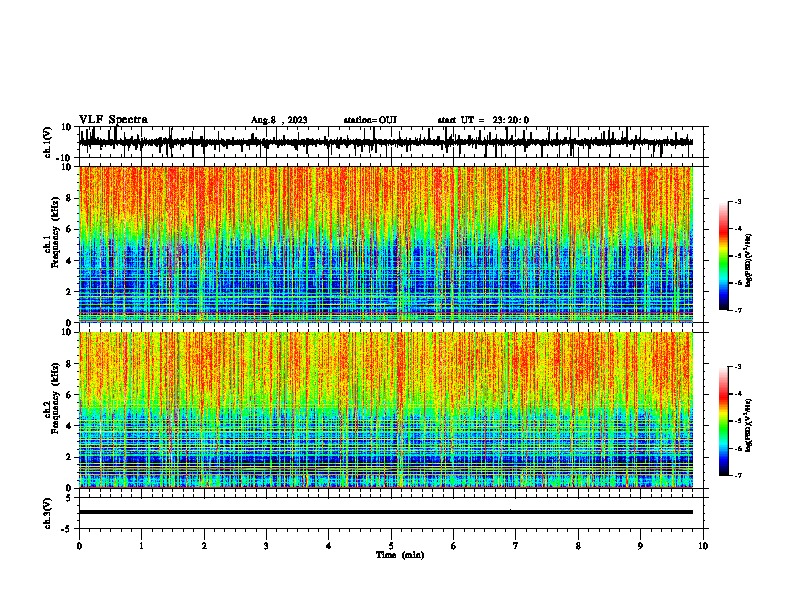Click time axis tick label '1'
This screenshot has width=792, height=612.
141,546
